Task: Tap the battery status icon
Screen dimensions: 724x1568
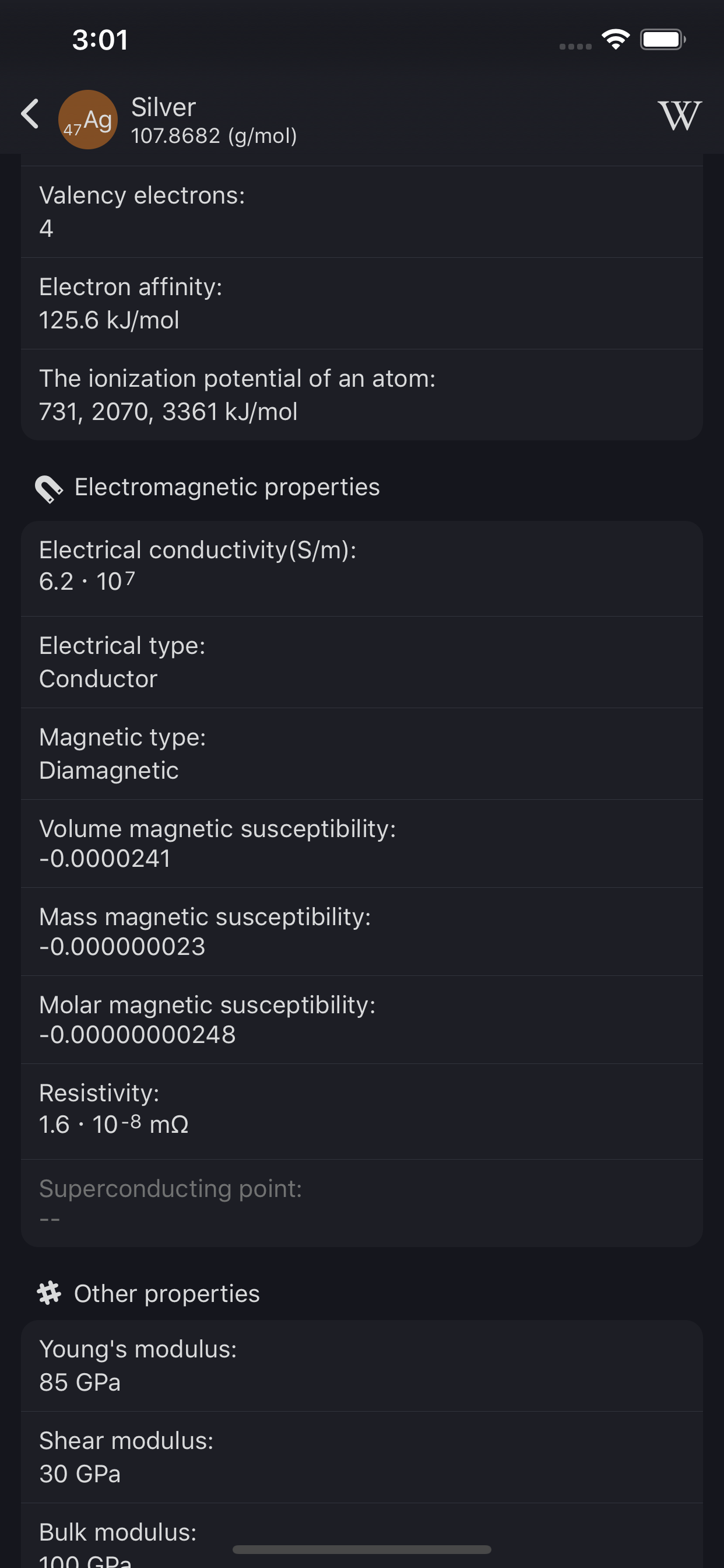Action: (662, 40)
